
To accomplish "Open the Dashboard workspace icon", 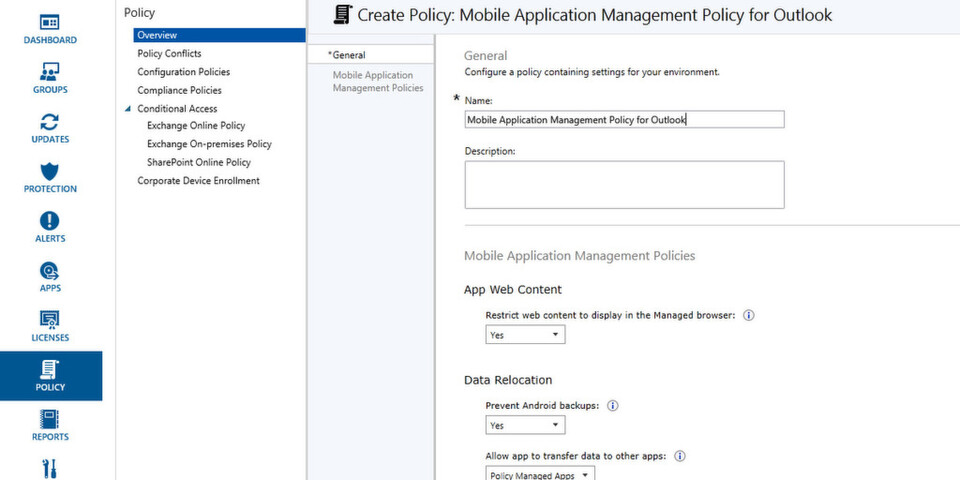I will tap(50, 23).
